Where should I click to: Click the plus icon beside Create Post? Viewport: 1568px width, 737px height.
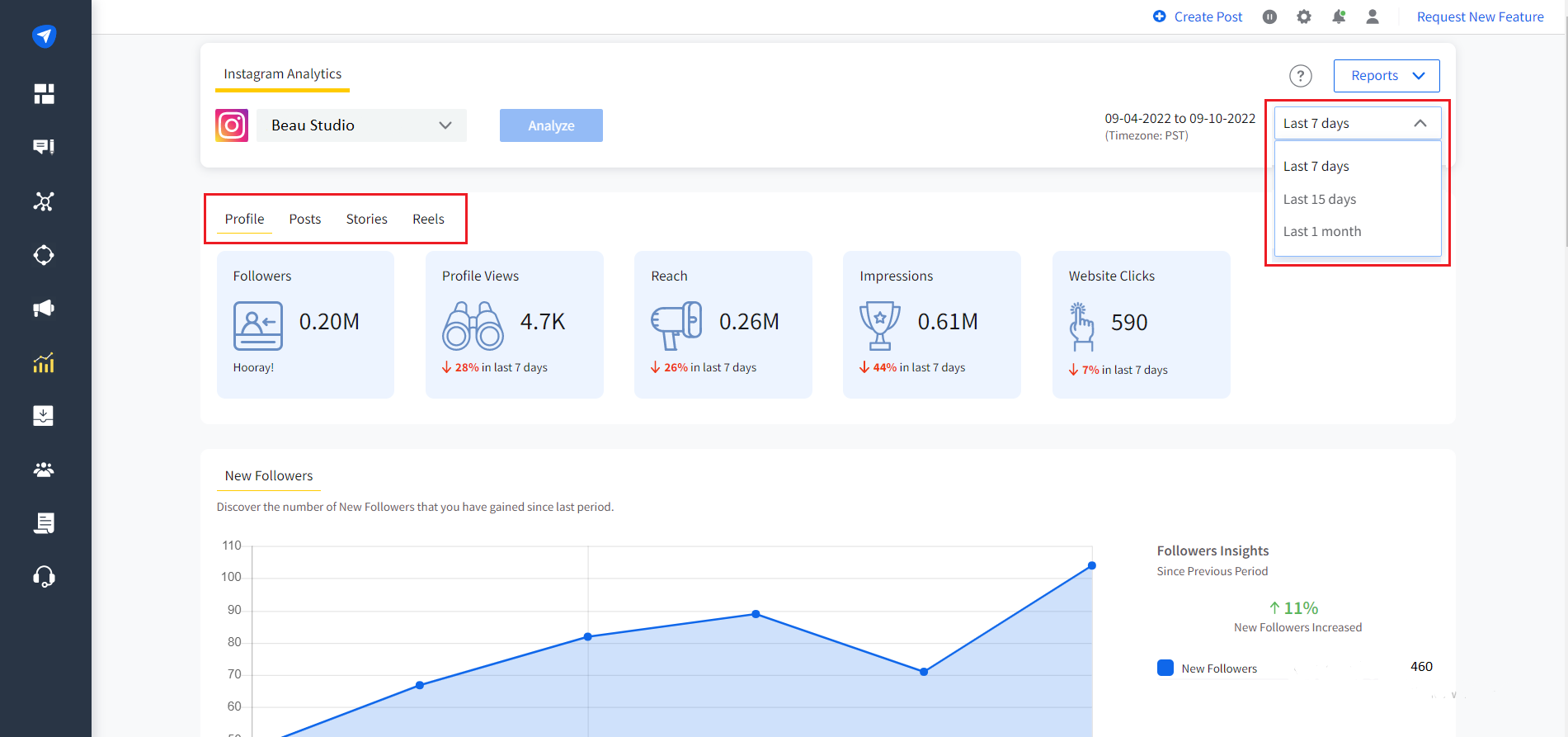coord(1160,17)
